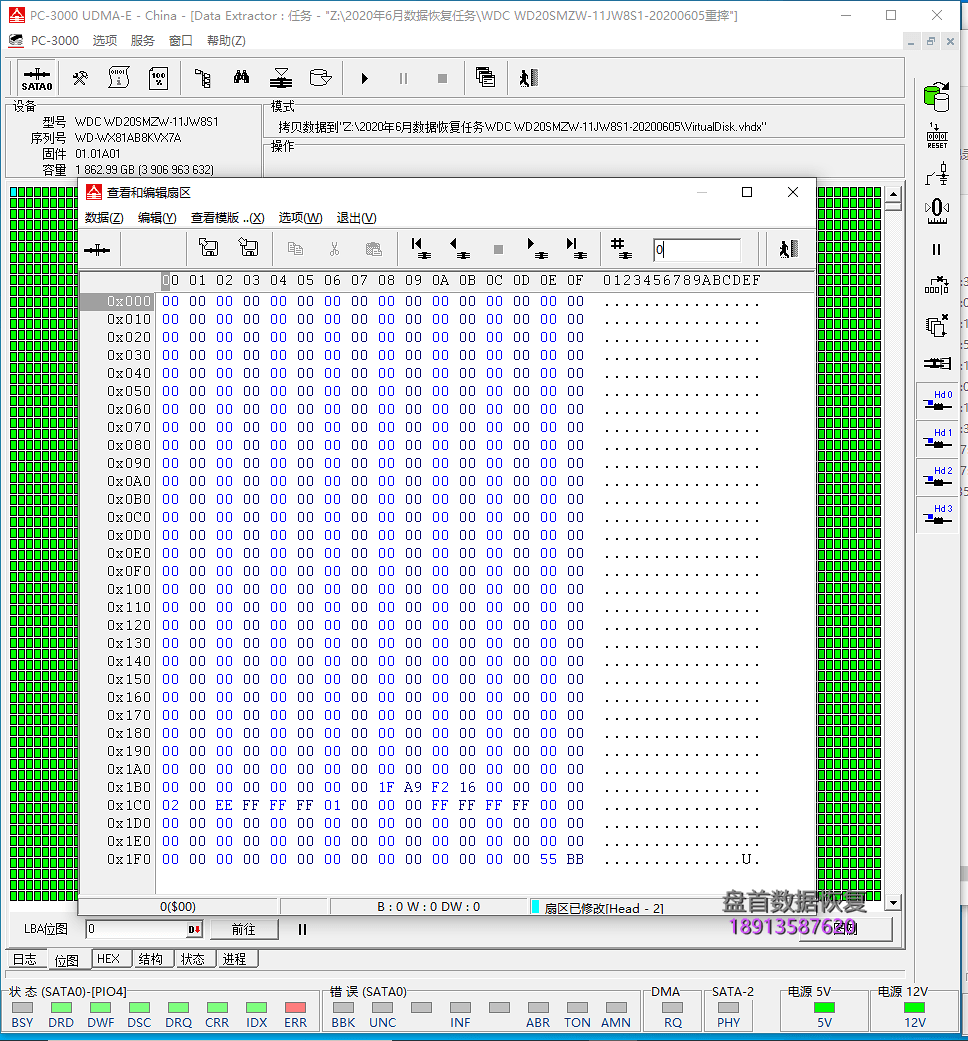
Task: Click the SATA0 port button in main toolbar
Action: (x=37, y=78)
